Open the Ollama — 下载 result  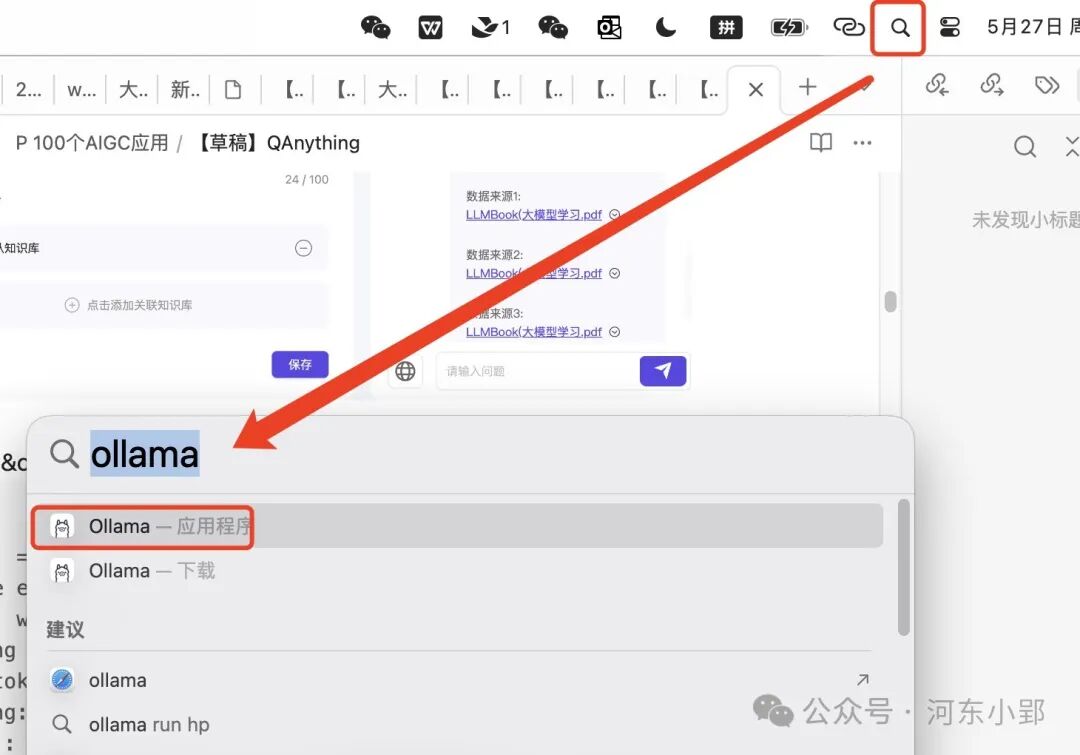(457, 571)
